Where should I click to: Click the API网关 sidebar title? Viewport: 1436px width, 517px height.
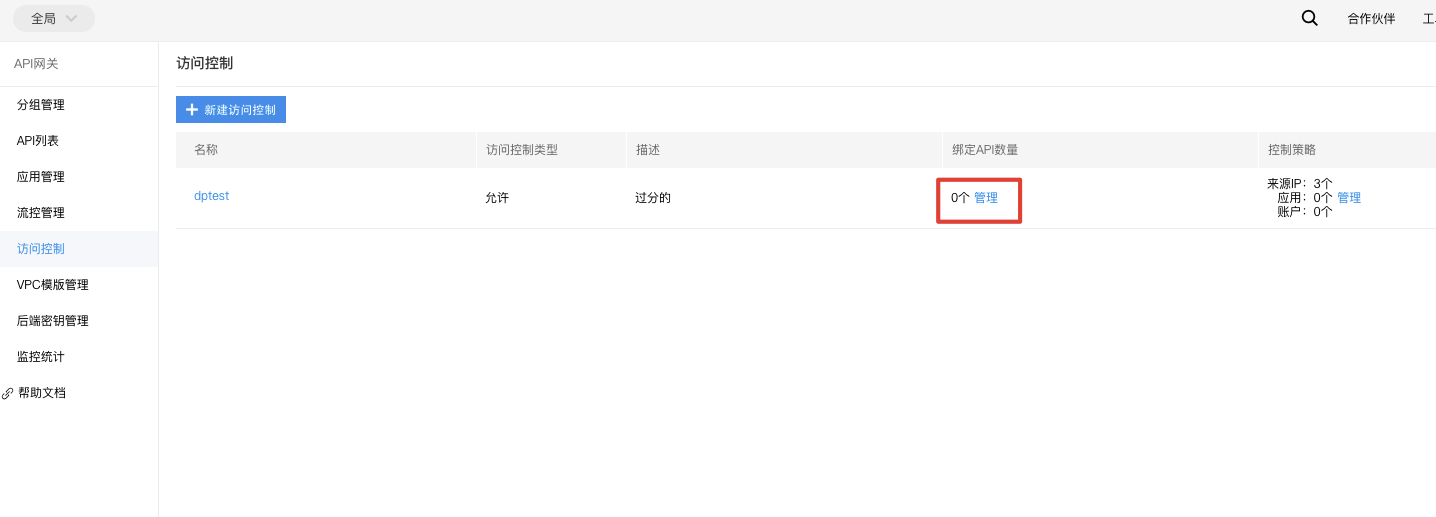(36, 64)
